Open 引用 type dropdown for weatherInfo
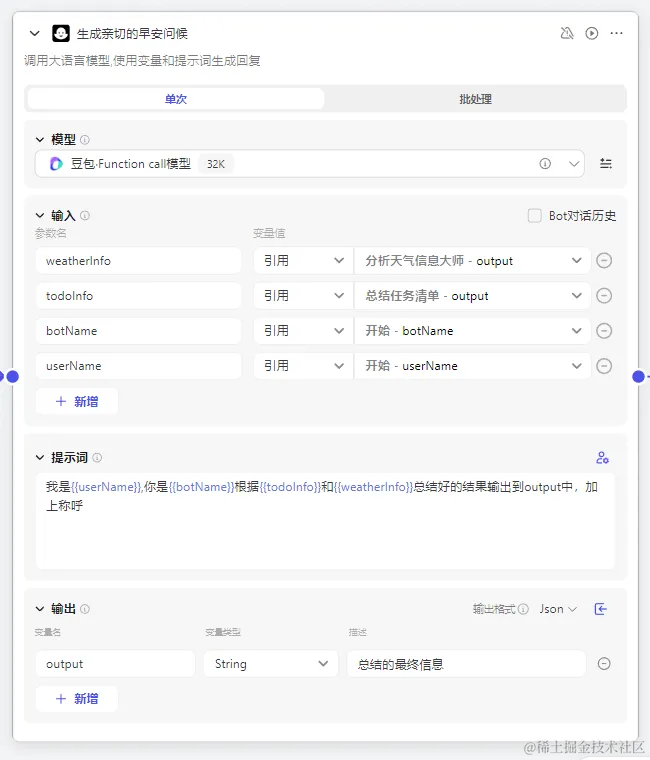Screen dimensions: 650x760 pyautogui.click(x=303, y=261)
